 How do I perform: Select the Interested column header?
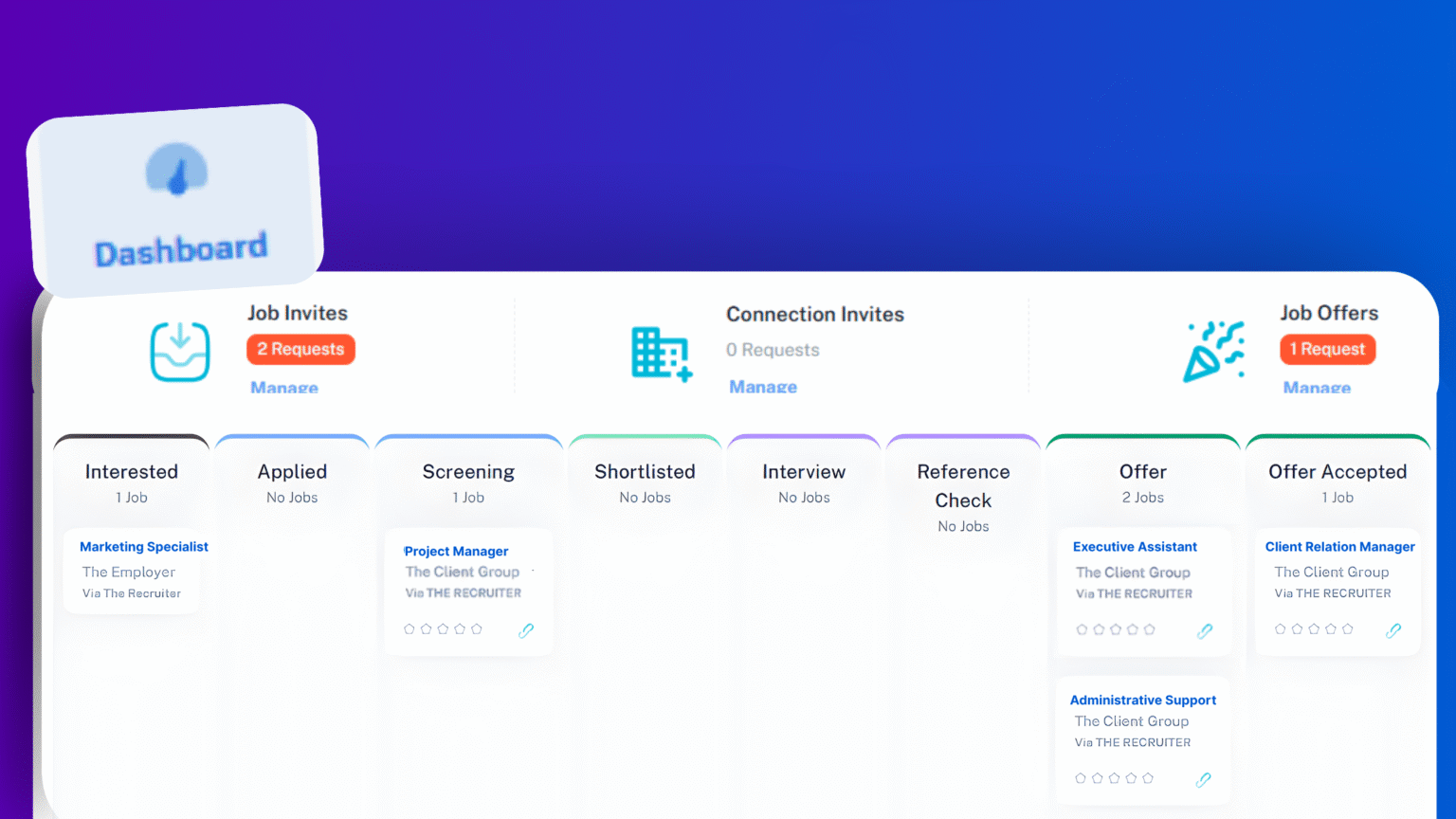click(x=132, y=472)
